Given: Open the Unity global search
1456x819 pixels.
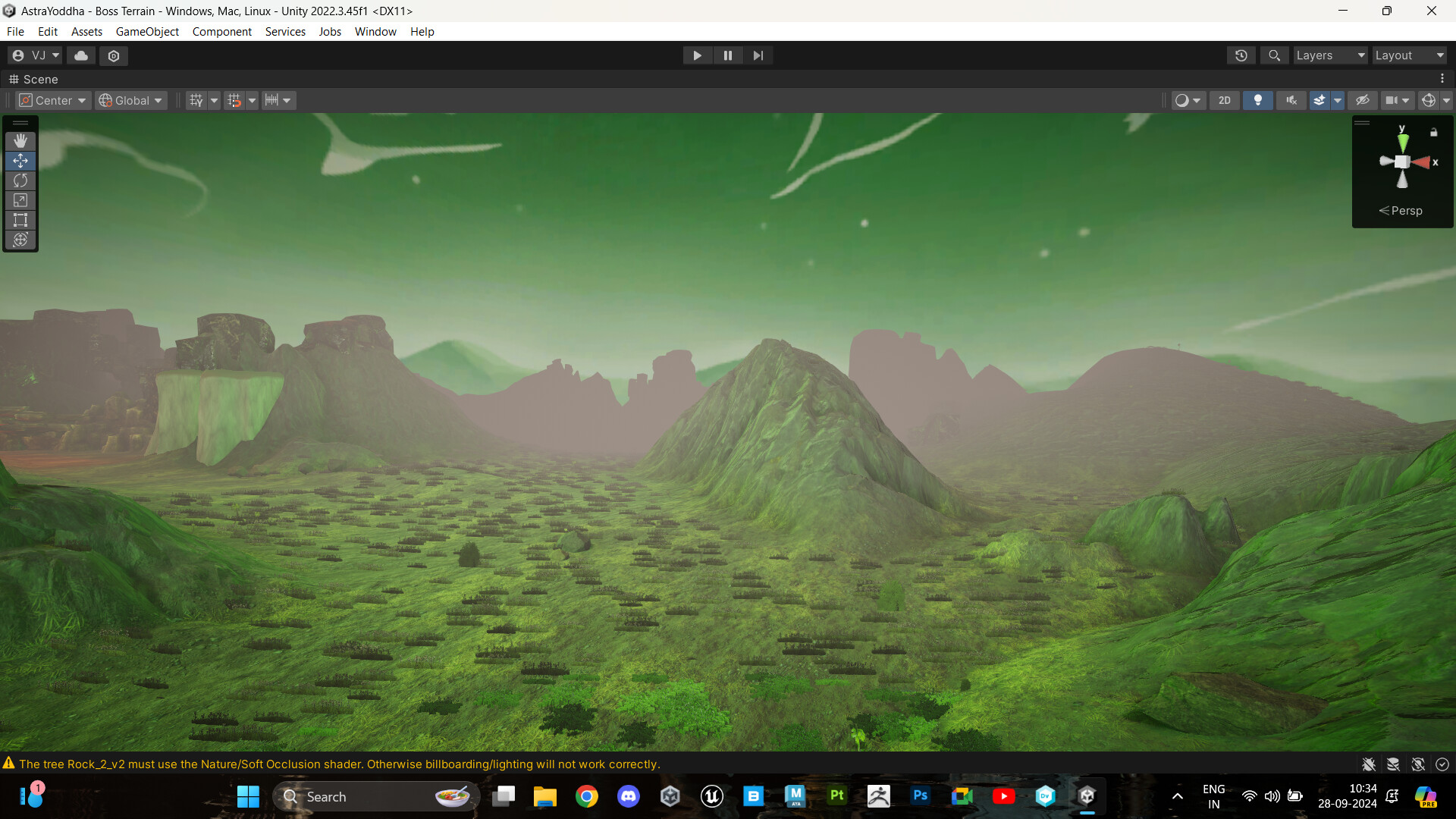Looking at the screenshot, I should 1274,55.
